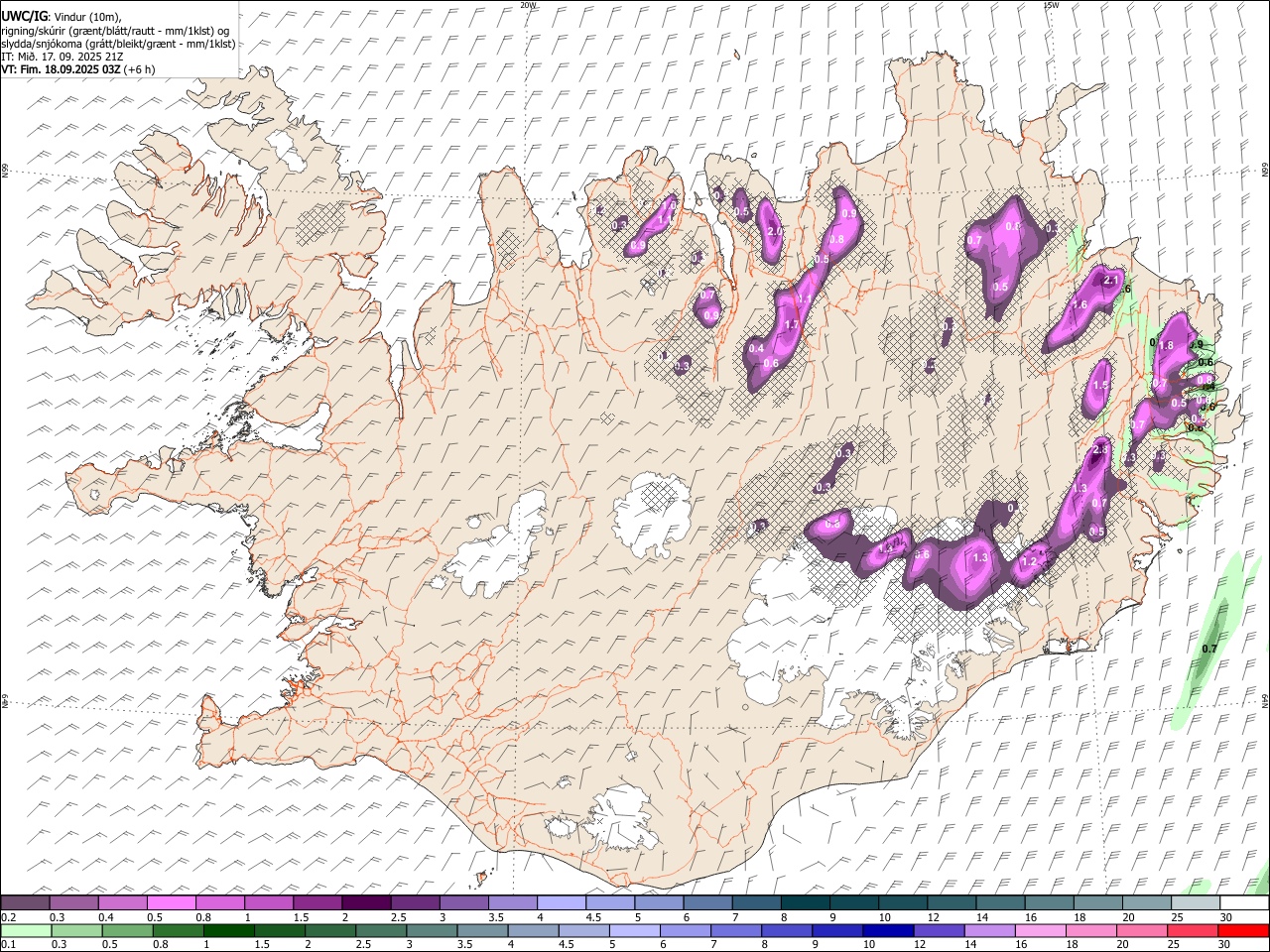This screenshot has width=1270, height=952.
Task: Select the bright red swatch after 30 in lower legend
Action: click(x=1243, y=930)
